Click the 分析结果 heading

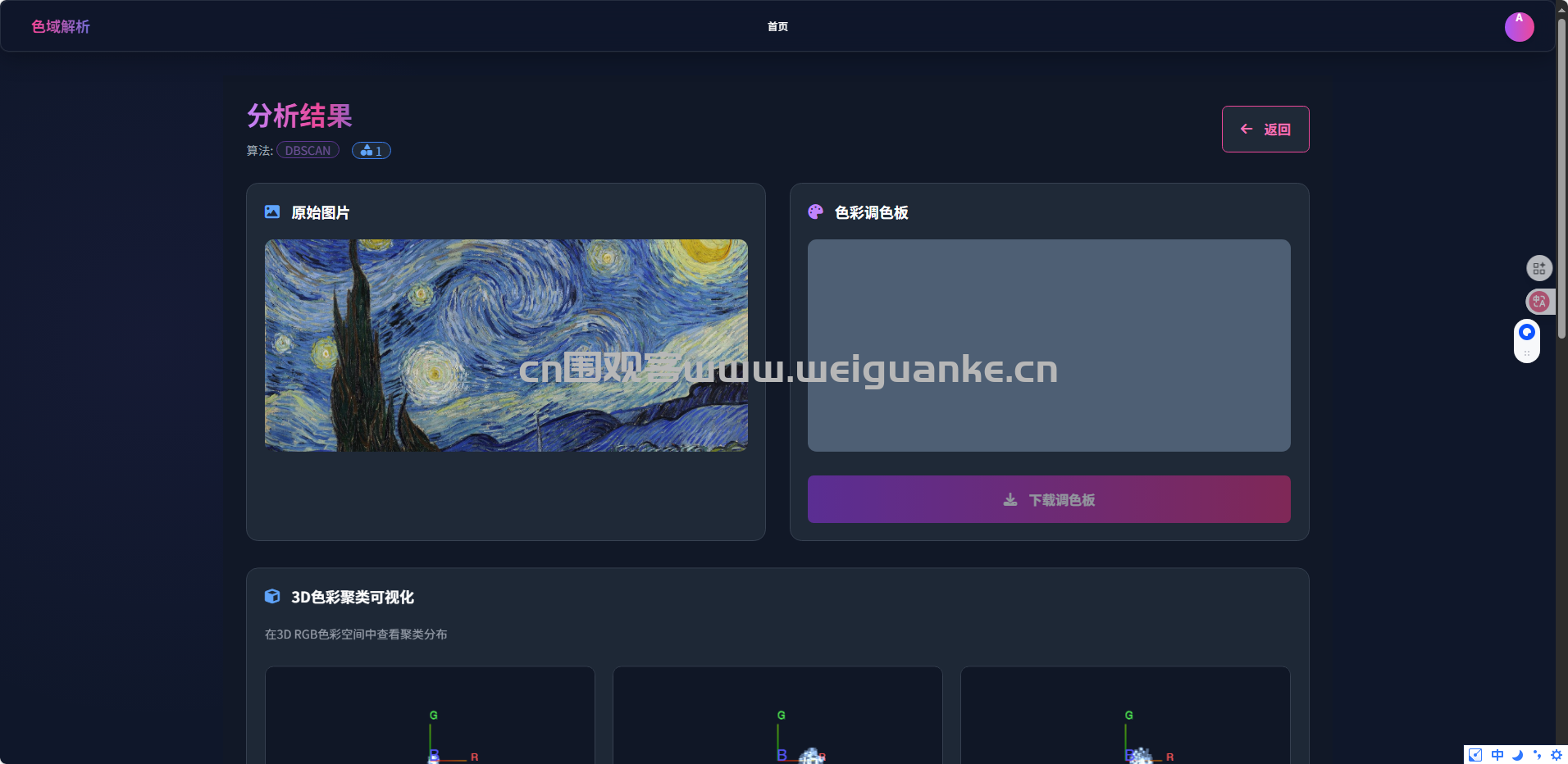click(299, 116)
